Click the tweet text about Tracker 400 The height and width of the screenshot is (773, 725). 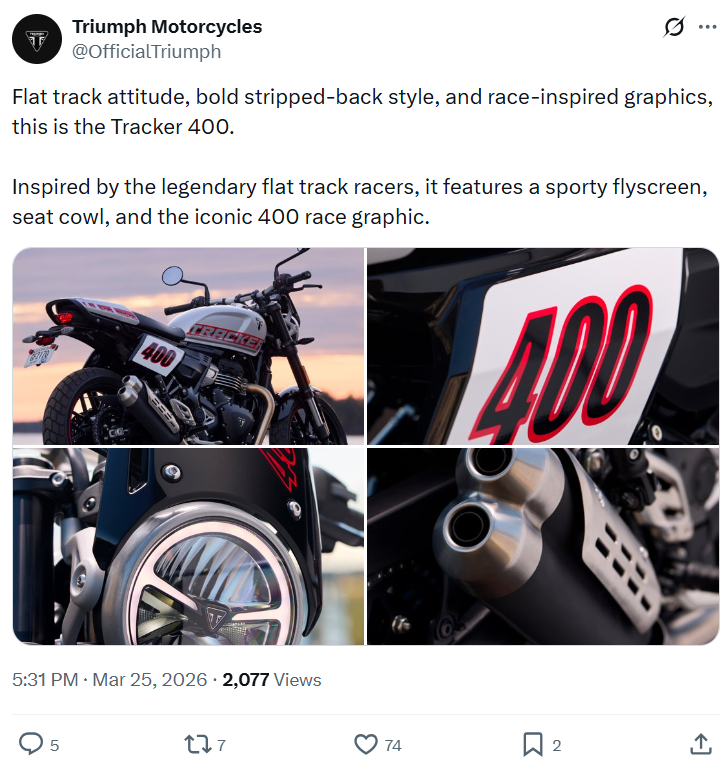(x=360, y=112)
